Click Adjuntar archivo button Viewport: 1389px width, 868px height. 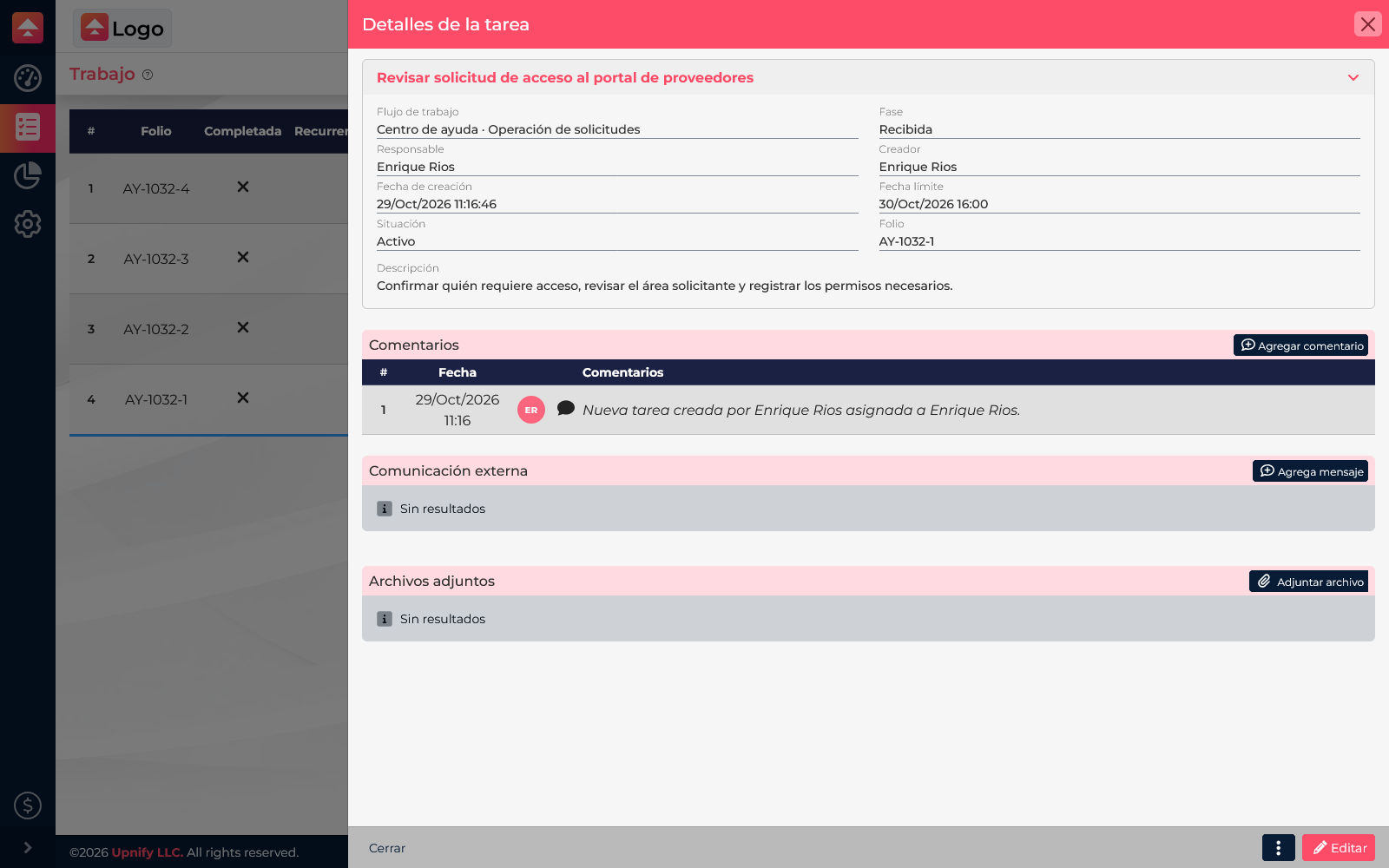[x=1308, y=582]
